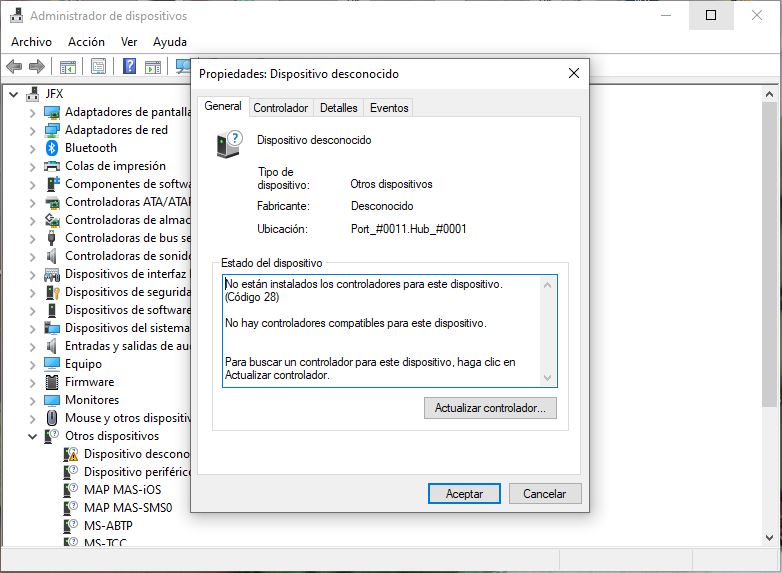Expand the Bluetooth category
Viewport: 782px width, 573px height.
(32, 149)
